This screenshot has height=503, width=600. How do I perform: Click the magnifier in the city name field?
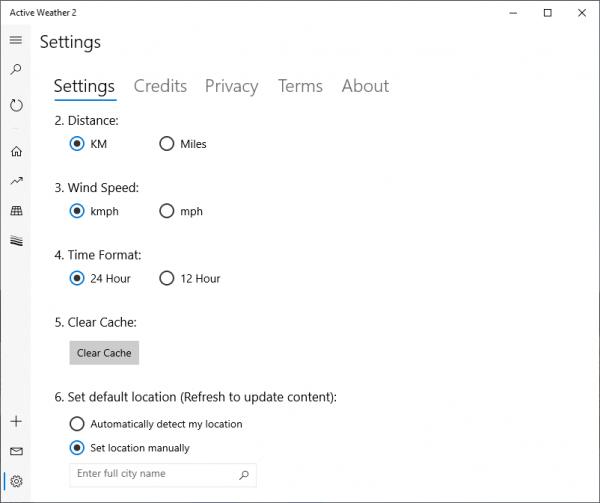[x=244, y=475]
